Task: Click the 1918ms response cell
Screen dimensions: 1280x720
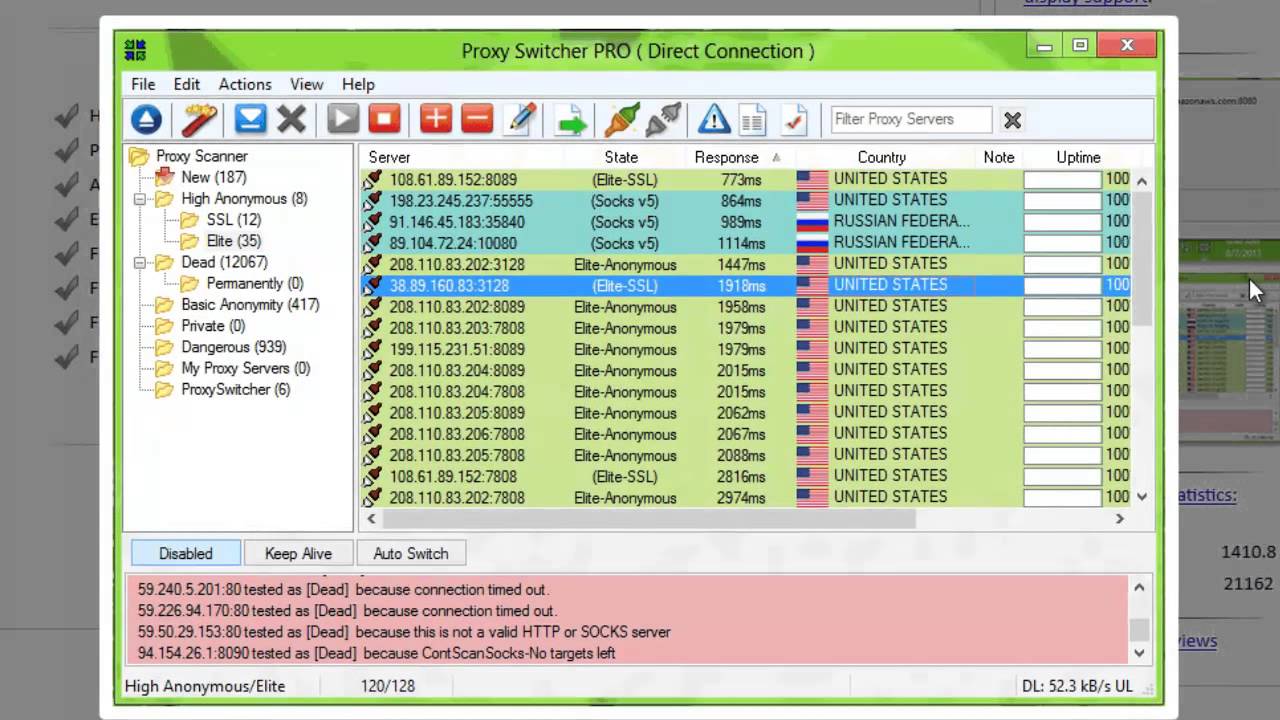Action: 741,286
